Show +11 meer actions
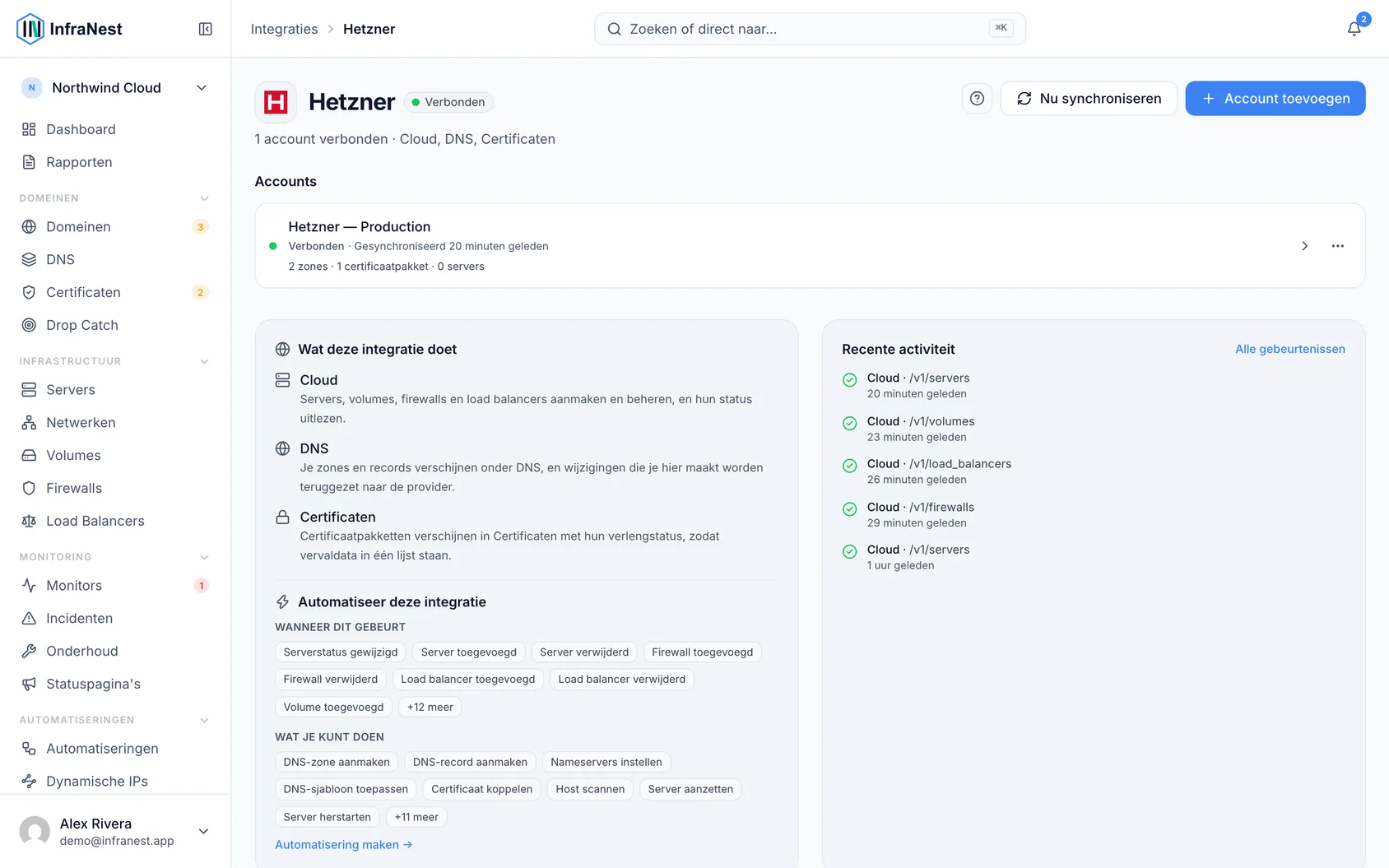 pos(416,817)
